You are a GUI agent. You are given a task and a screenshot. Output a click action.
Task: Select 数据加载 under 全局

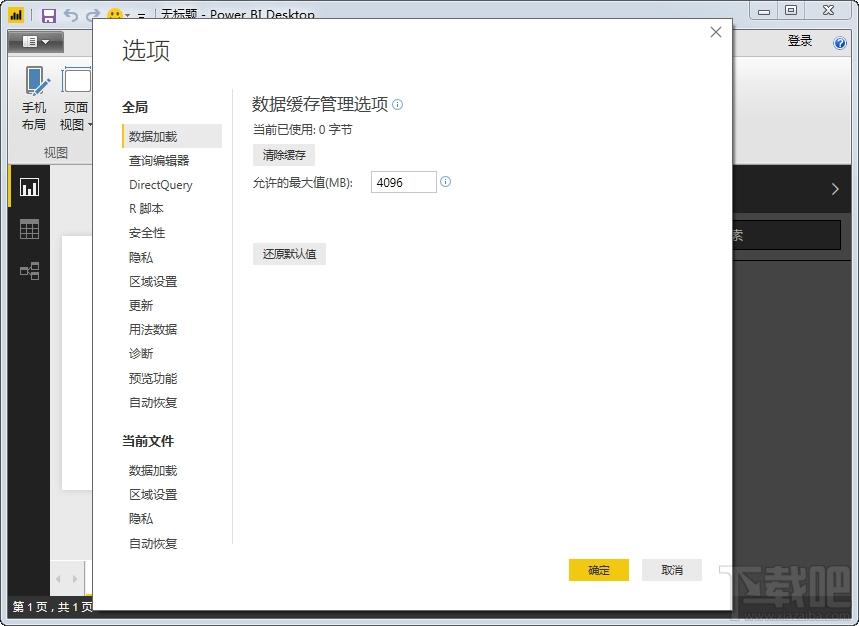pos(172,136)
